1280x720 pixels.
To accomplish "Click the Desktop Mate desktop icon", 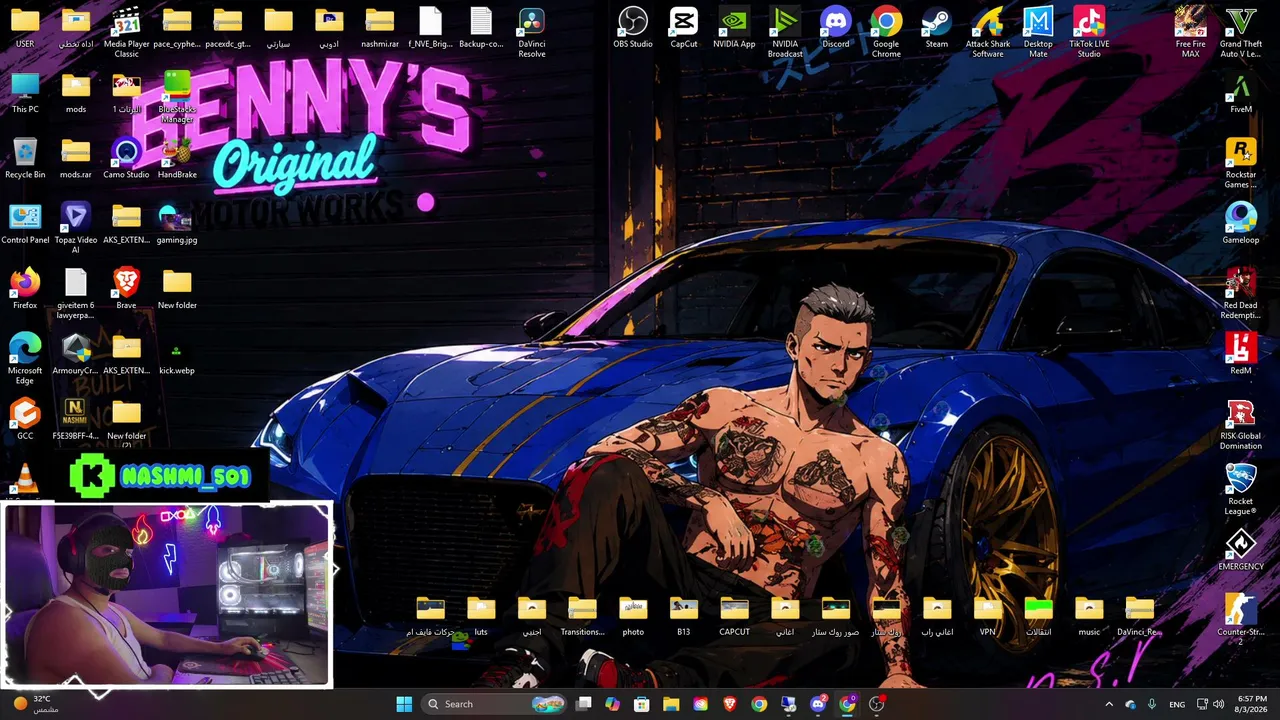I will click(1038, 33).
